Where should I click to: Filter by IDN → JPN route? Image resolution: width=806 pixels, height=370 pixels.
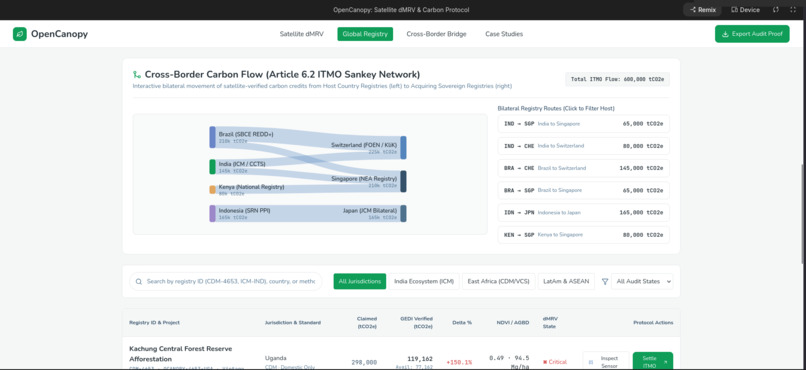pyautogui.click(x=583, y=212)
